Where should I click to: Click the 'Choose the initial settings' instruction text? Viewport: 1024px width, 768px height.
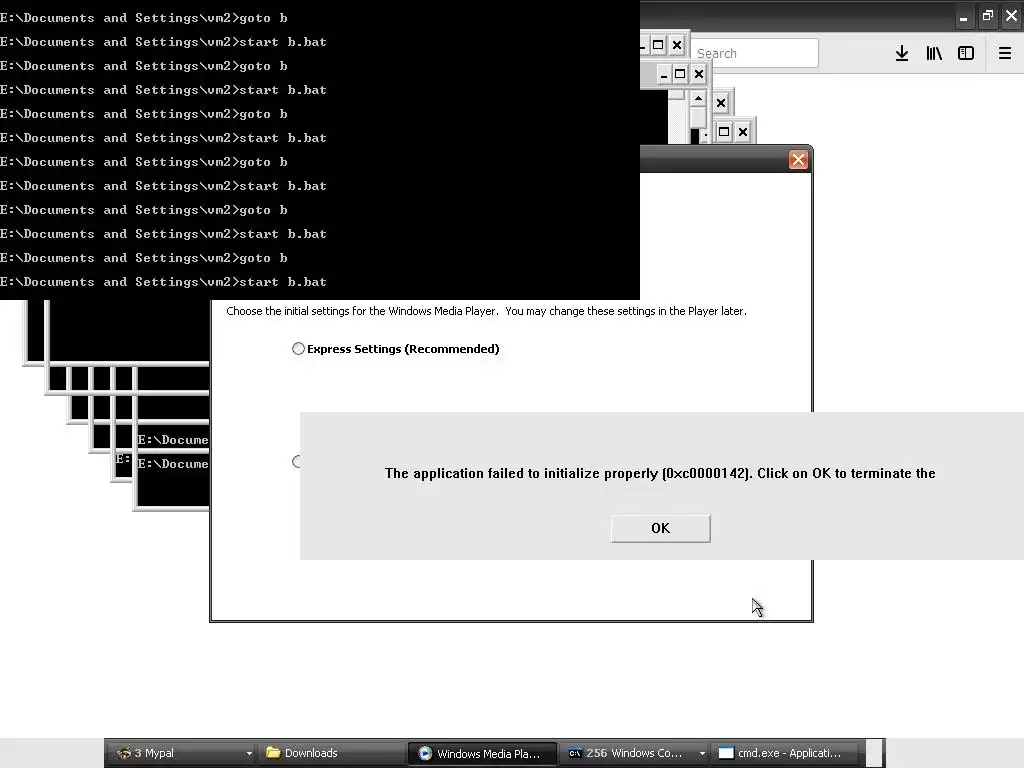487,311
